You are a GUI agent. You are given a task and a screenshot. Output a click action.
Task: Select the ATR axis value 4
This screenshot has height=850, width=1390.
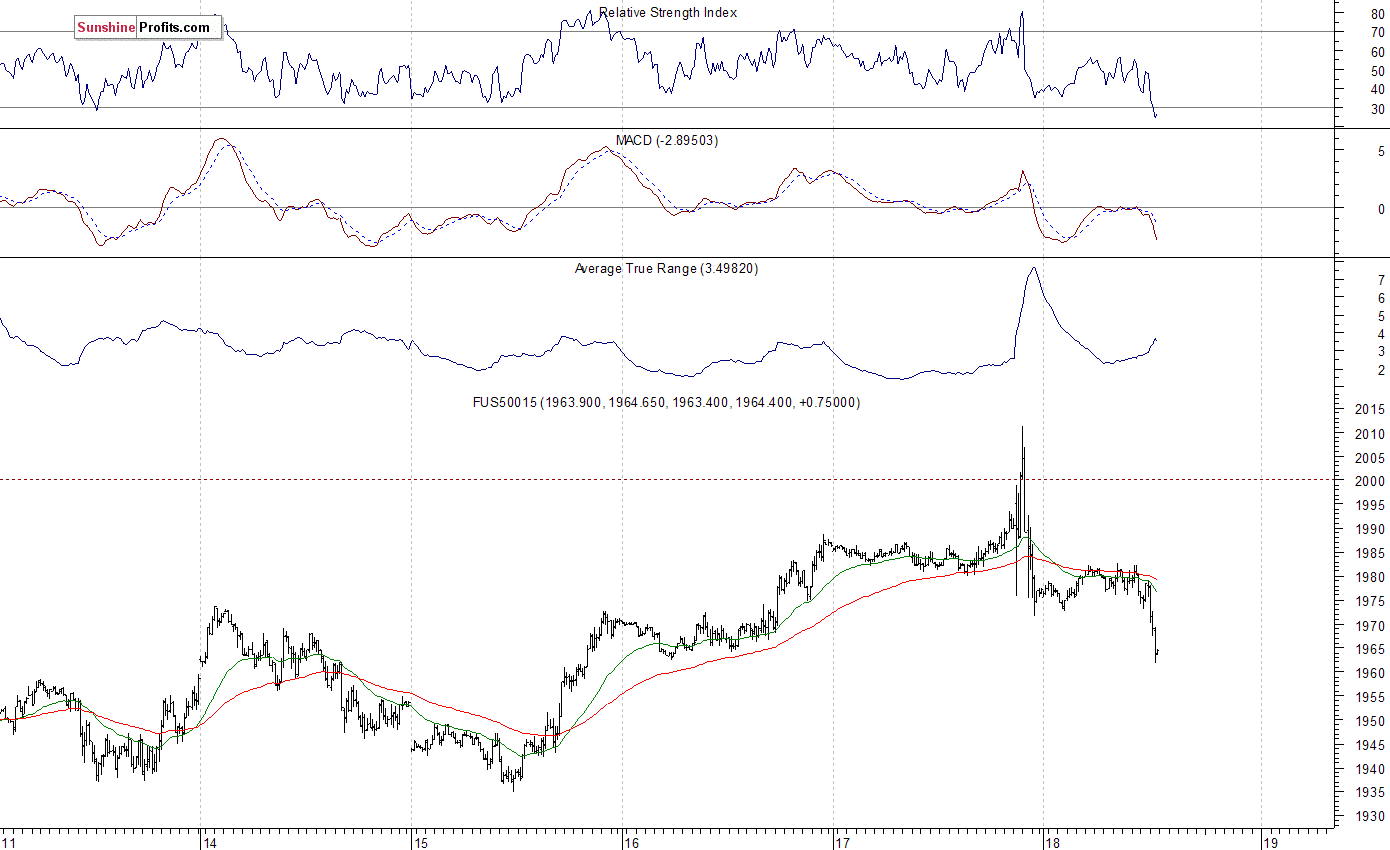click(1381, 334)
